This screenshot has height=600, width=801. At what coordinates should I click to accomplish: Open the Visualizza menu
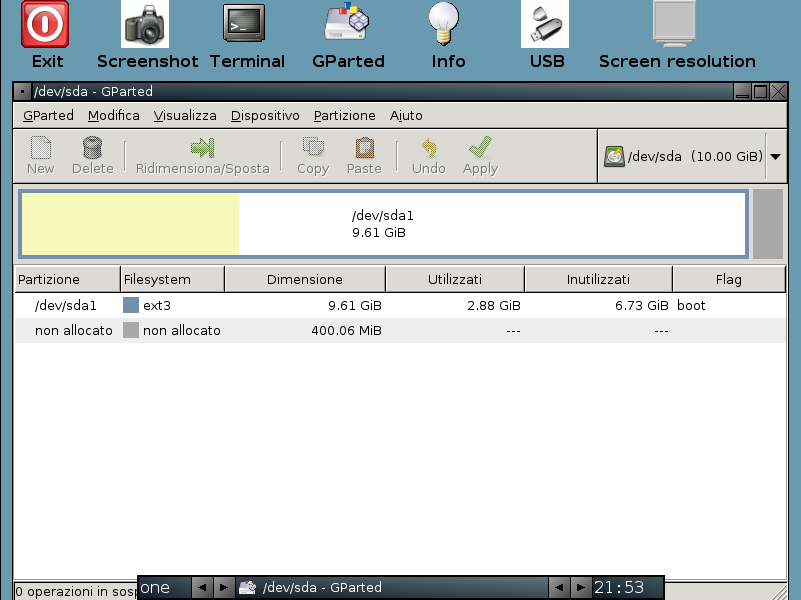(185, 115)
